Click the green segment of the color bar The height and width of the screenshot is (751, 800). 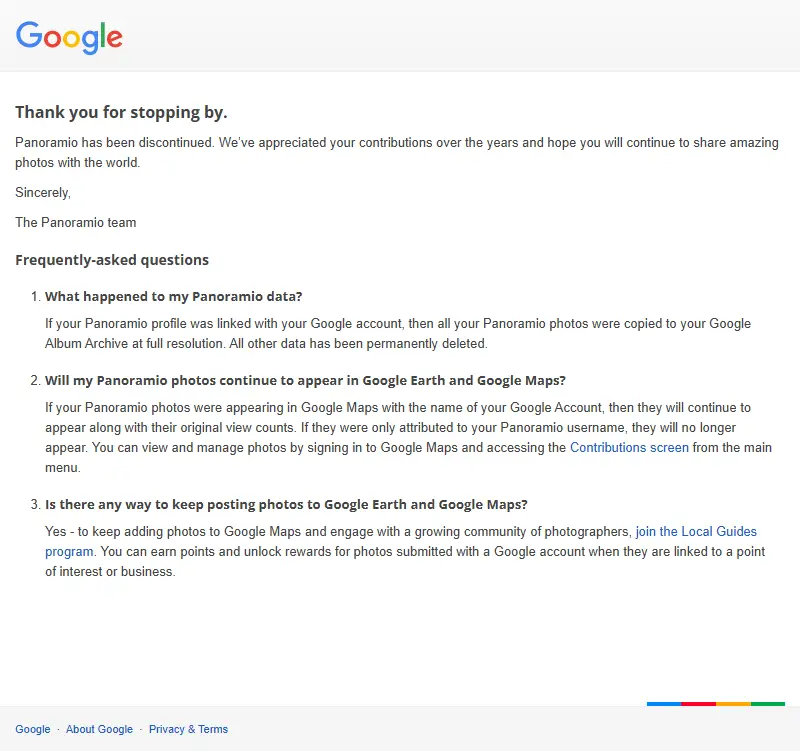[x=767, y=704]
